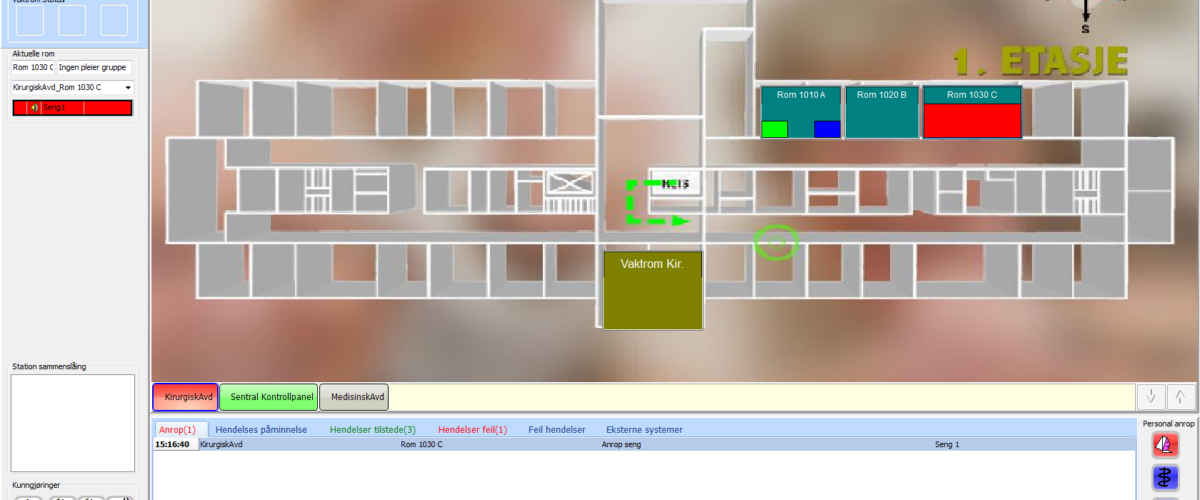Open the KirurgiskAvd_Rom 1030 C dropdown

click(128, 88)
